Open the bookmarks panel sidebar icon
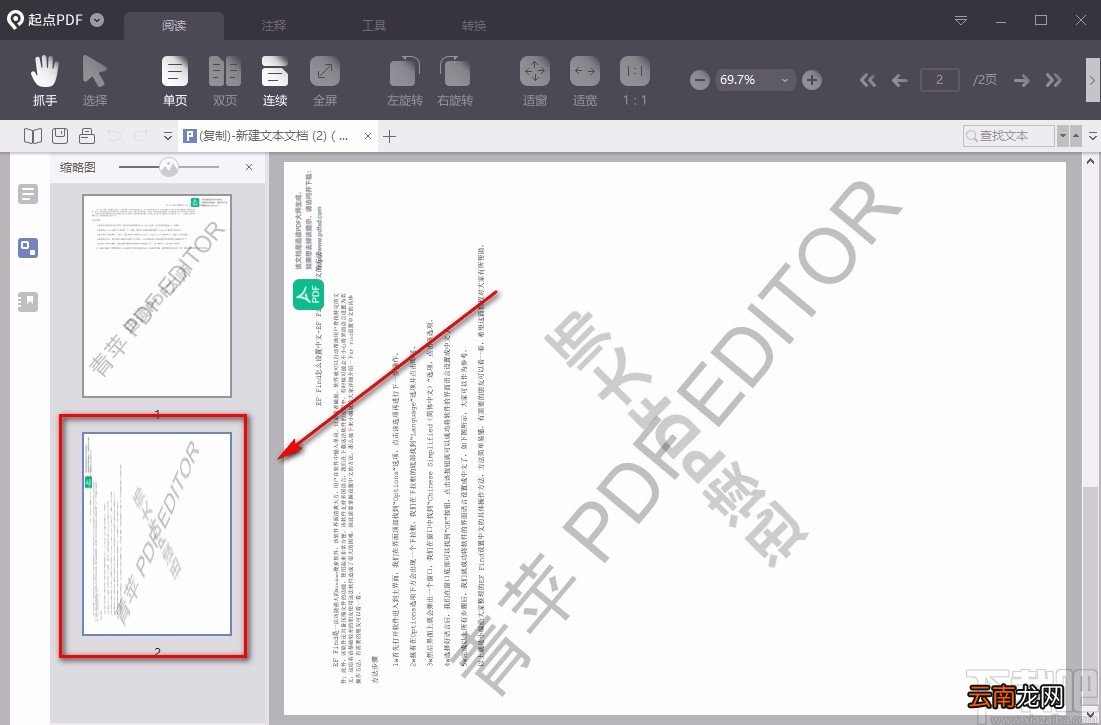 point(28,302)
